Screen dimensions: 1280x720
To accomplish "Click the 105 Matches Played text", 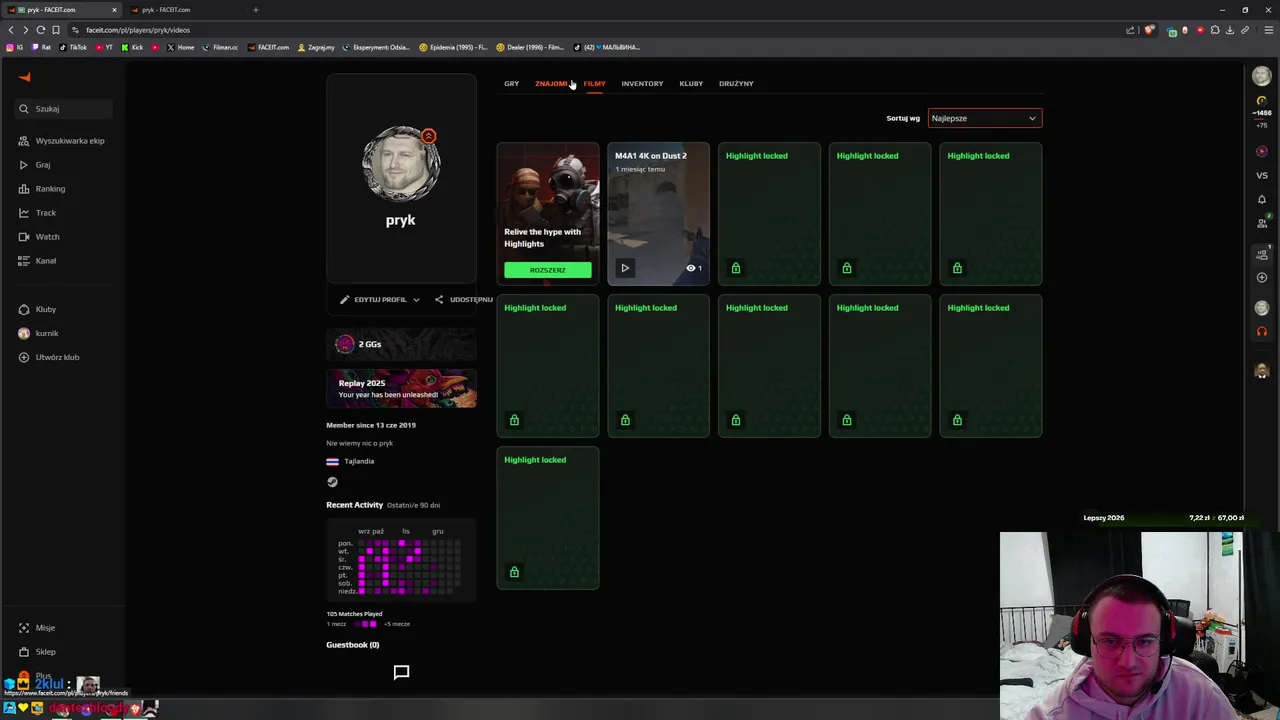I will 354,614.
